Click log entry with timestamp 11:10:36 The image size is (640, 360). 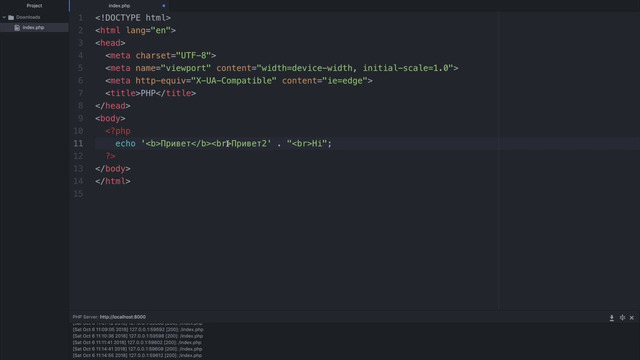138,336
